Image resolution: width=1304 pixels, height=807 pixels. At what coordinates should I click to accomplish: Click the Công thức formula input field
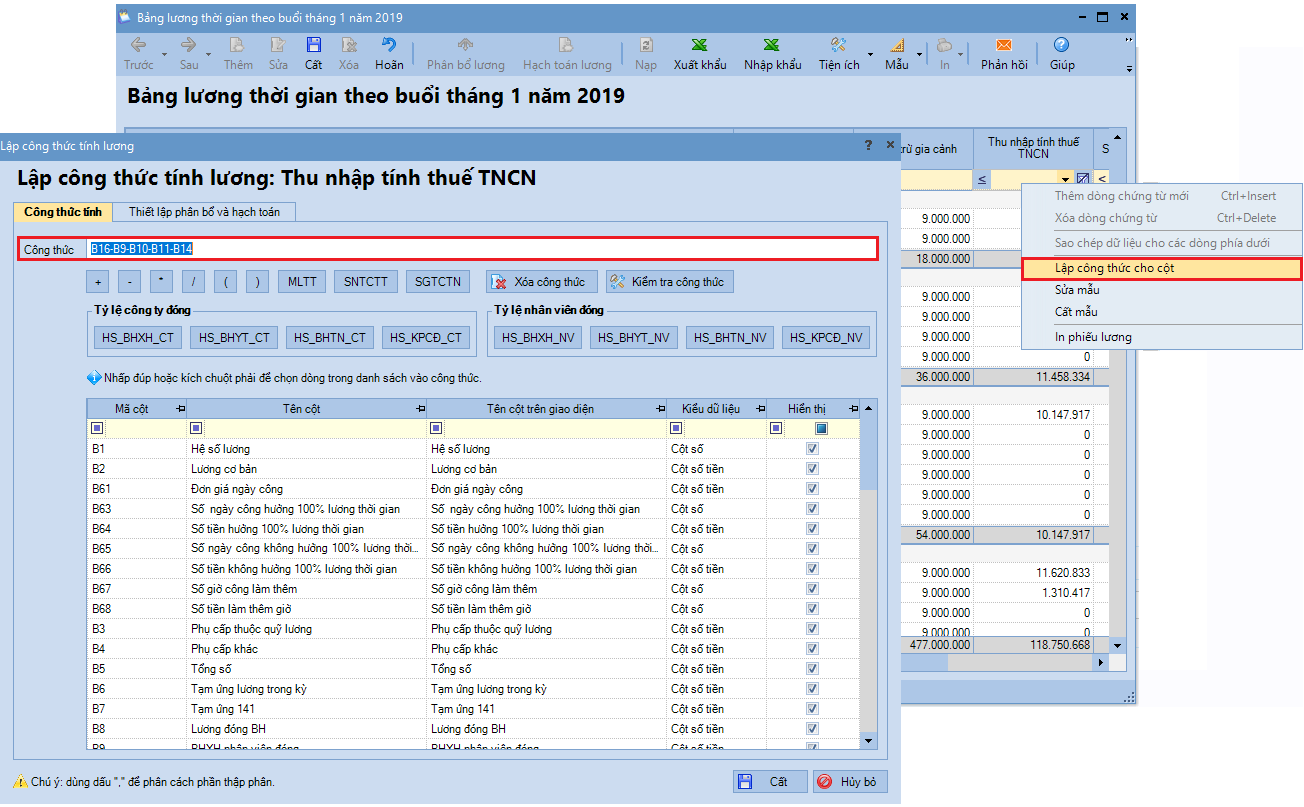(x=530, y=249)
